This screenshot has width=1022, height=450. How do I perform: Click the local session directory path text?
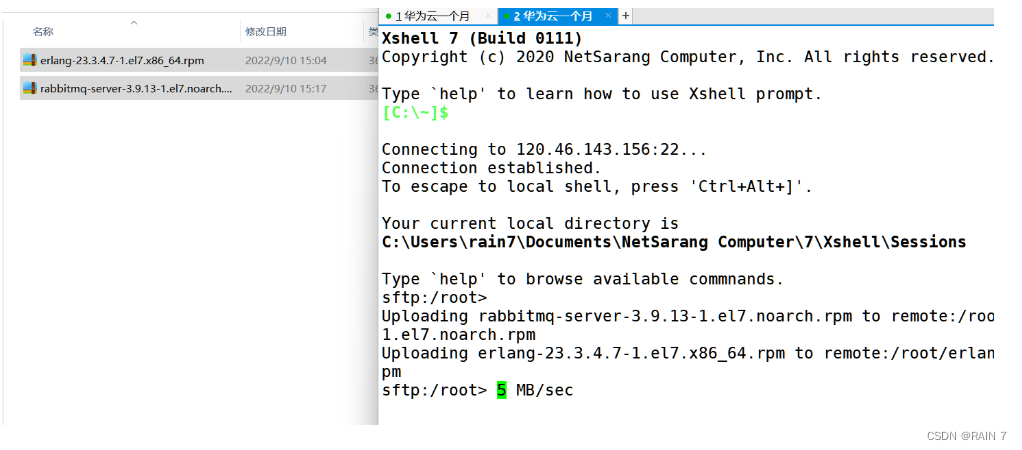674,242
